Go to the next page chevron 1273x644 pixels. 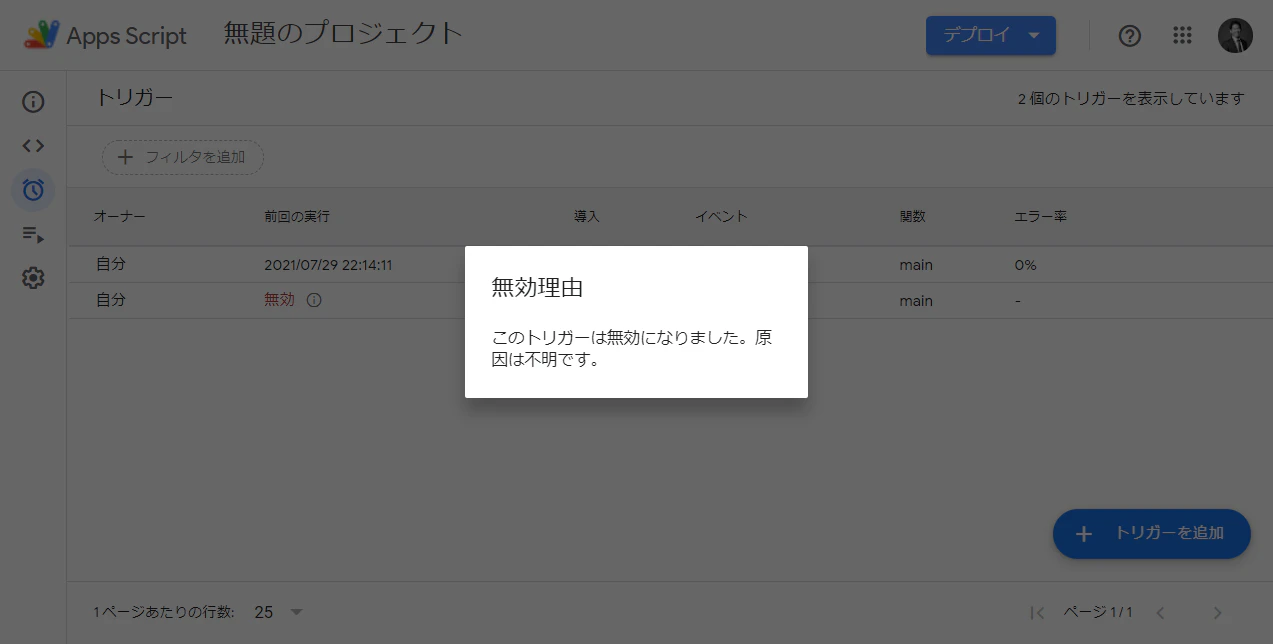(x=1217, y=612)
